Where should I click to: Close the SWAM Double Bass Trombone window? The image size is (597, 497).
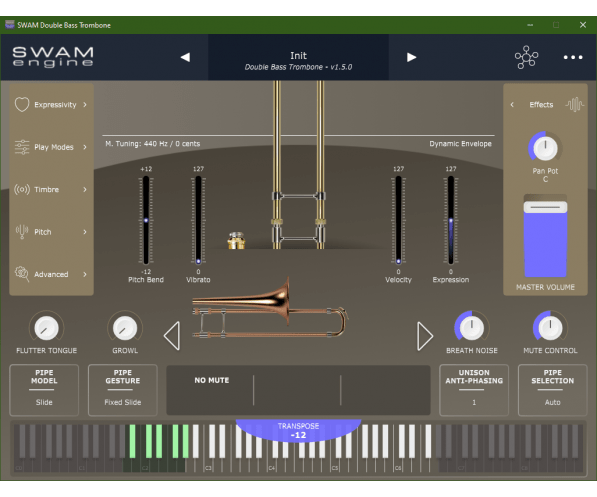(x=583, y=25)
